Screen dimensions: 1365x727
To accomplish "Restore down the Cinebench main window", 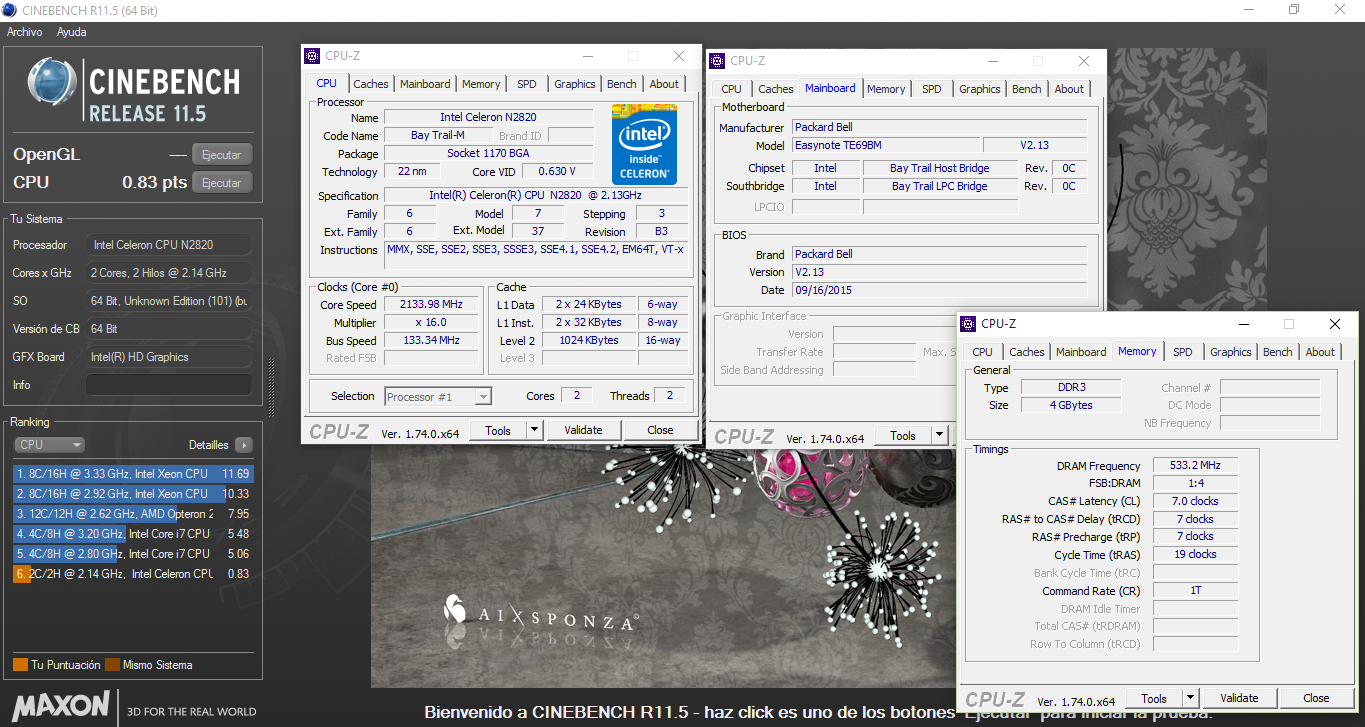I will point(1293,10).
